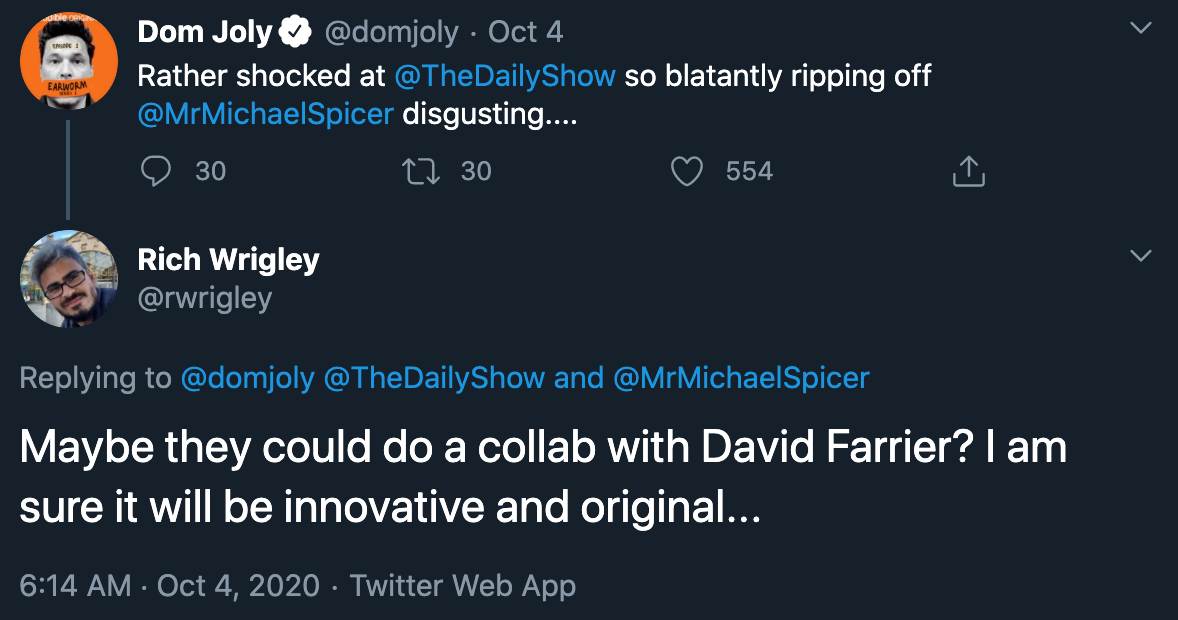Click the reply icon on Dom Joly's tweet
Screen dimensions: 1178x620
156,172
